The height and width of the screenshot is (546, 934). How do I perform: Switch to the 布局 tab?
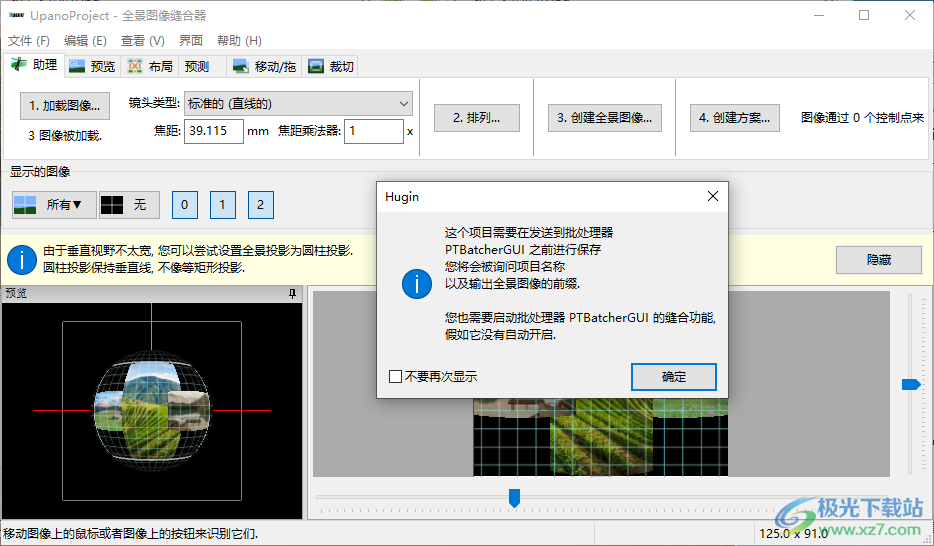tap(150, 66)
